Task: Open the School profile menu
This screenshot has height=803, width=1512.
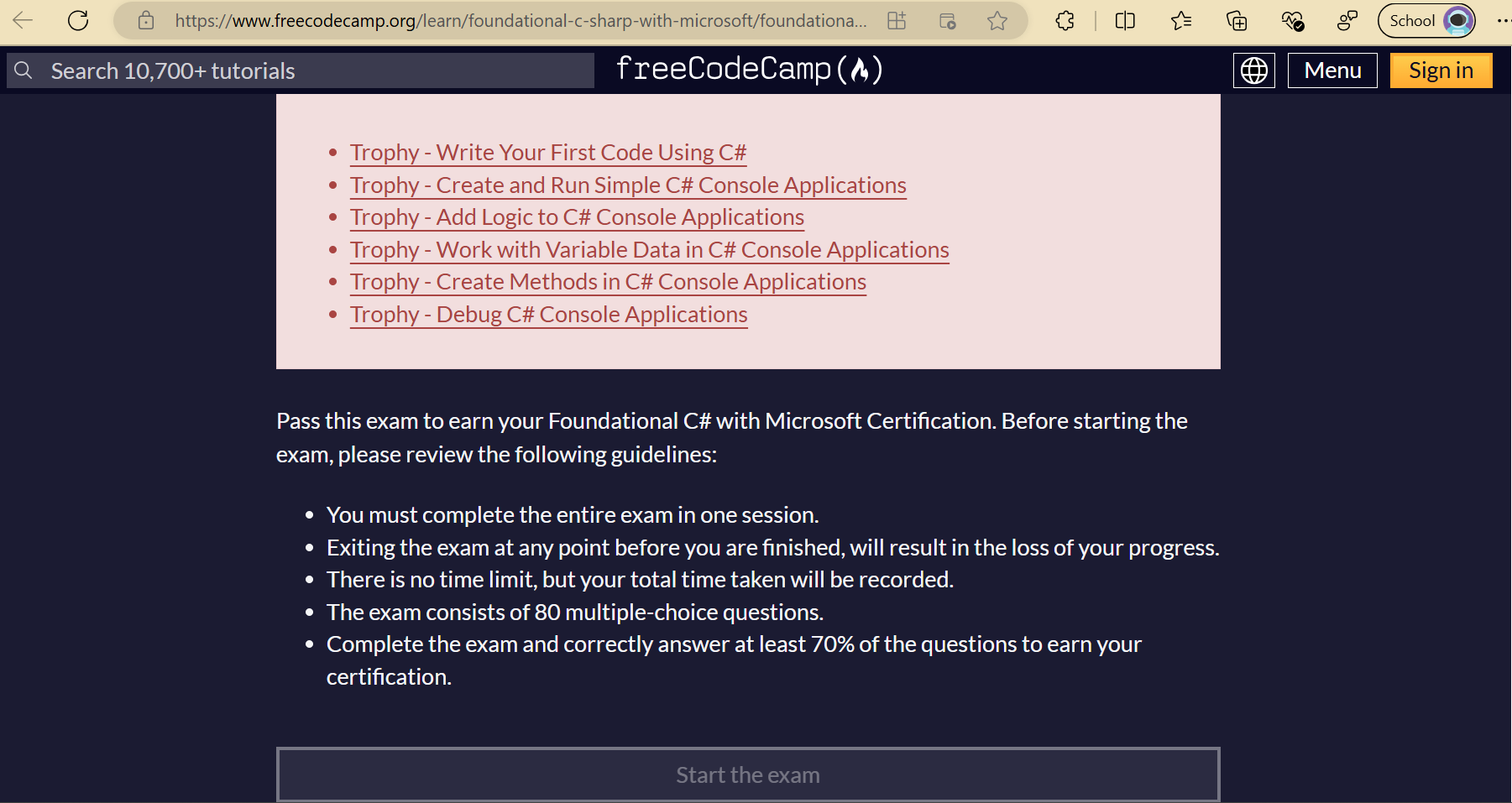Action: point(1426,20)
